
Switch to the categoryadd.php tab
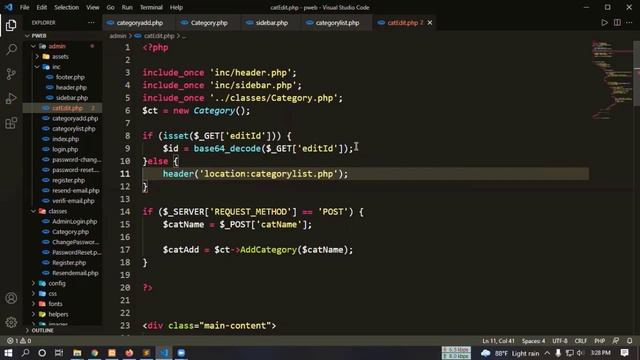(x=139, y=23)
